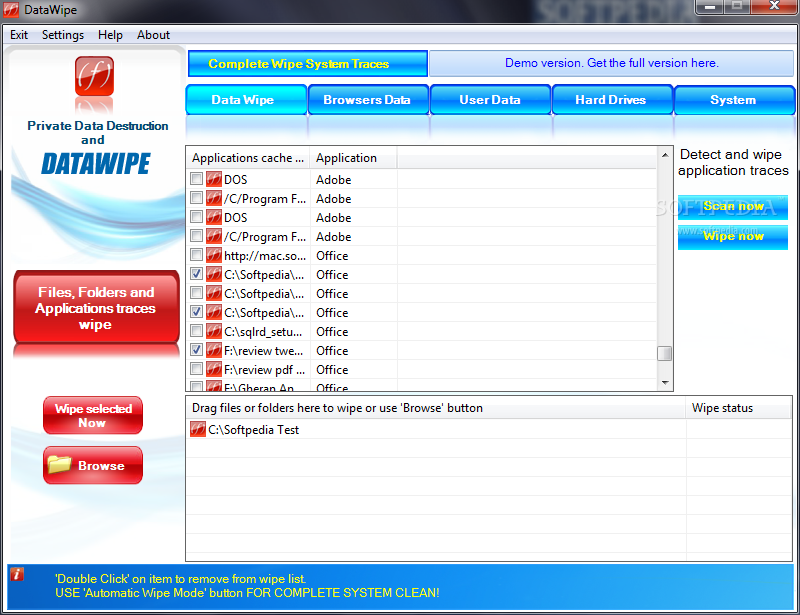The width and height of the screenshot is (800, 615).
Task: Select the C:\sqlrd_setu... row text
Action: (263, 331)
